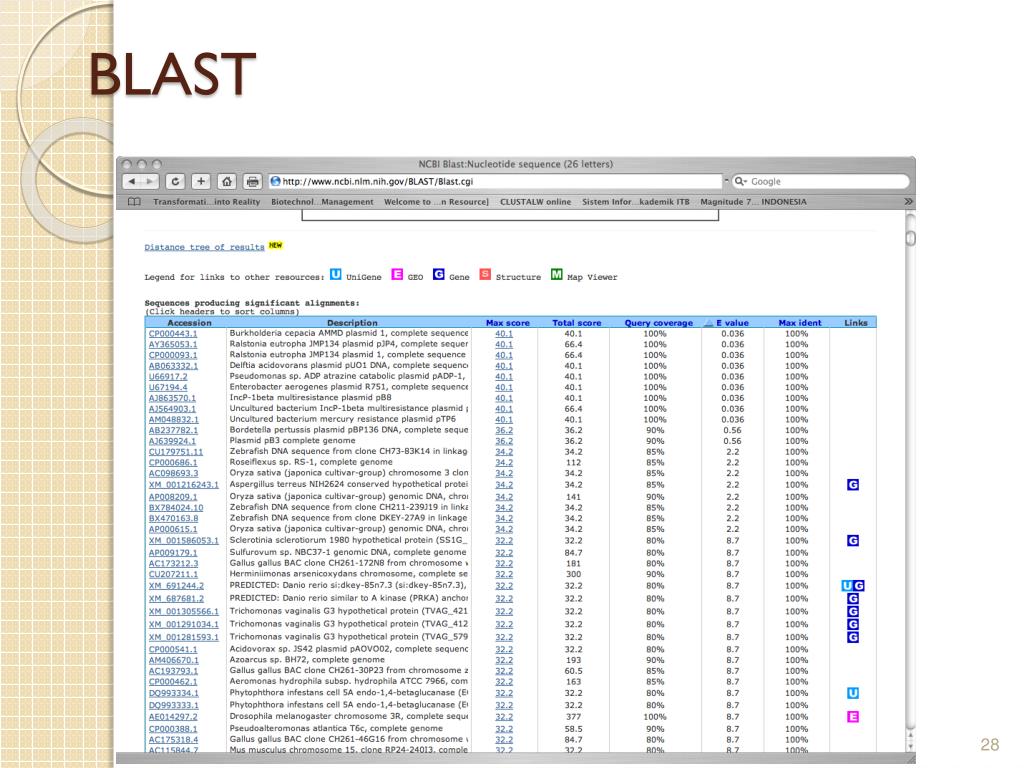Sort table by Query coverage header
The image size is (1024, 768).
click(658, 323)
